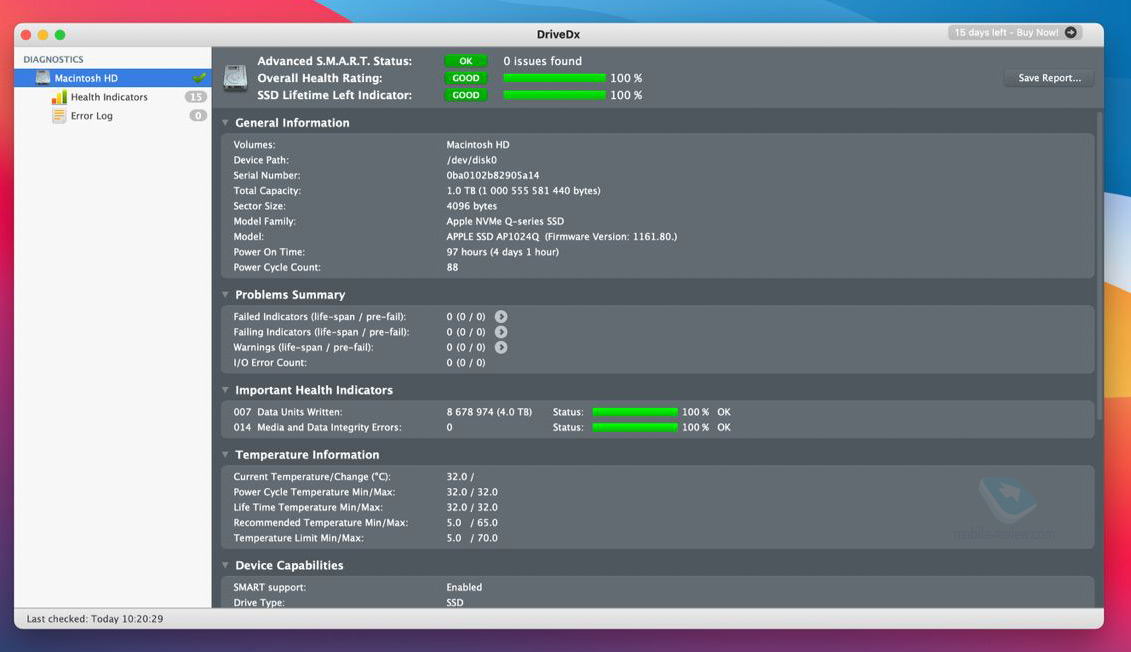Click Overall Health Rating progress bar
This screenshot has height=652, width=1131.
554,78
